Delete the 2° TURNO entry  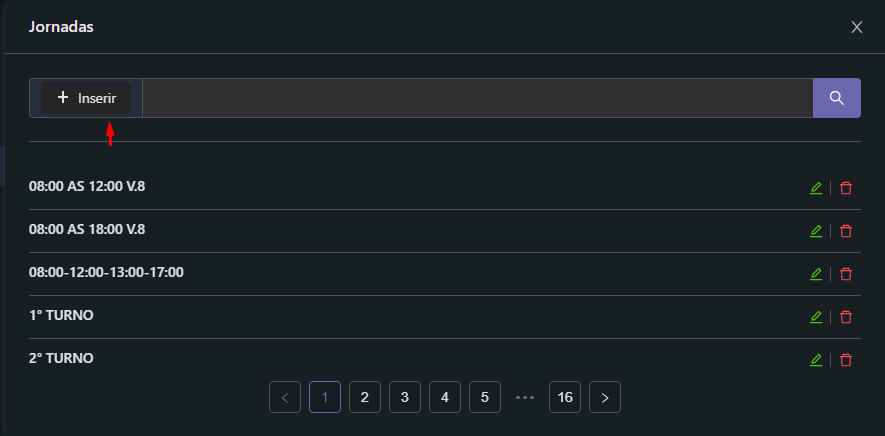(846, 360)
